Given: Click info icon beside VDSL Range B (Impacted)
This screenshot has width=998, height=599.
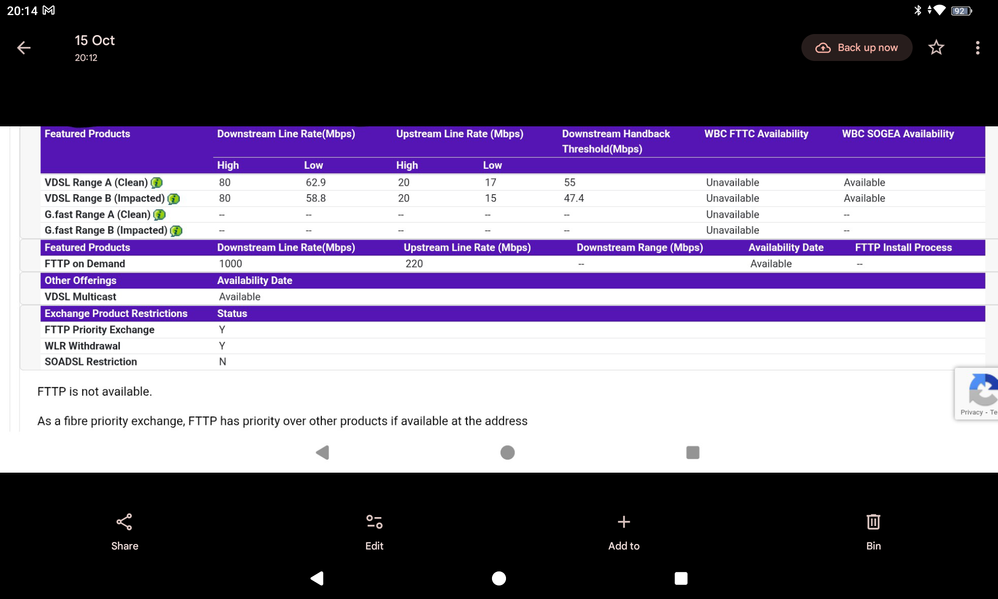Looking at the screenshot, I should pyautogui.click(x=174, y=199).
